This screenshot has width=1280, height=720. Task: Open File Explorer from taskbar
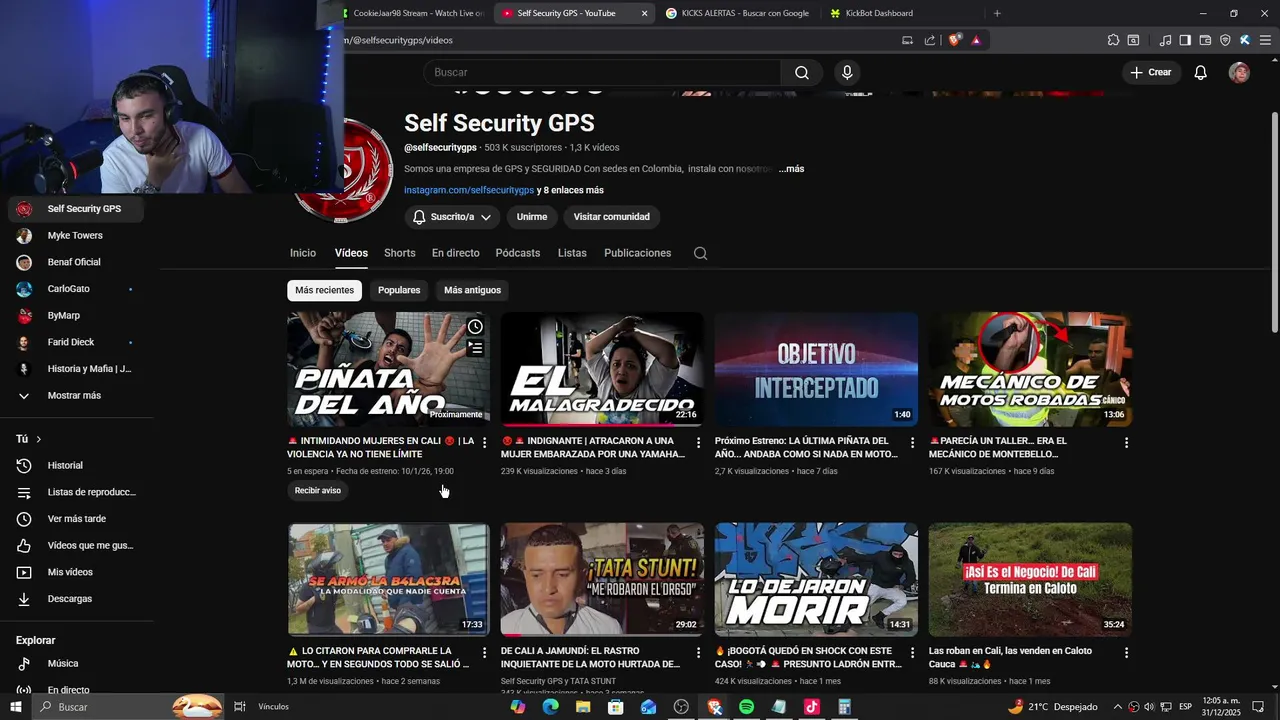(583, 707)
